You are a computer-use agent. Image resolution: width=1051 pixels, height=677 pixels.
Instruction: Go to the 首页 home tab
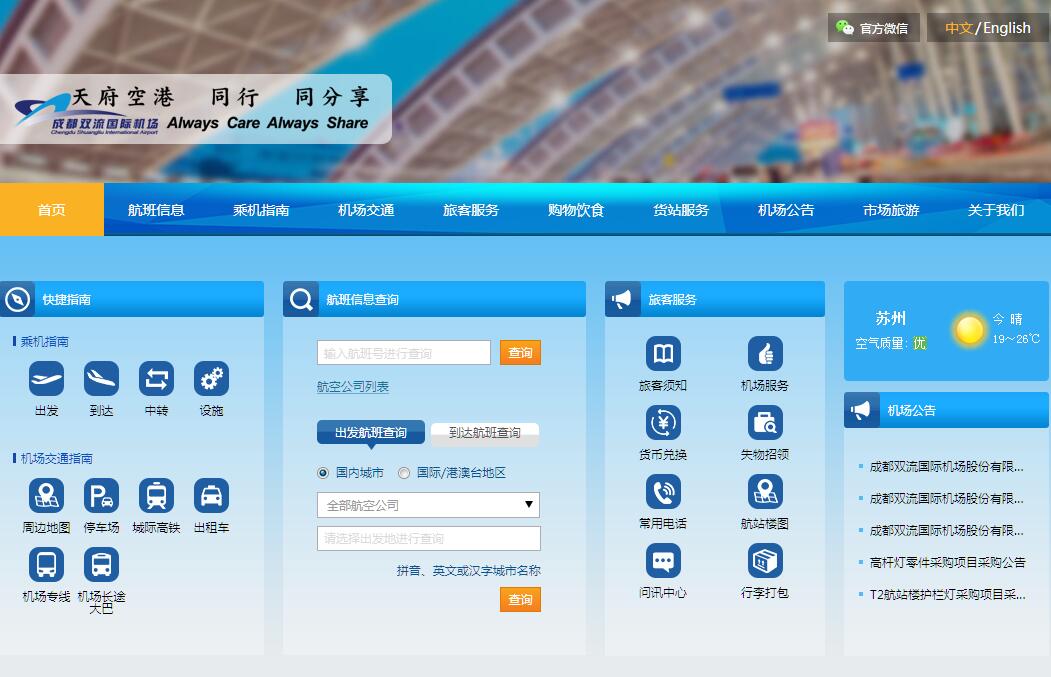click(52, 210)
